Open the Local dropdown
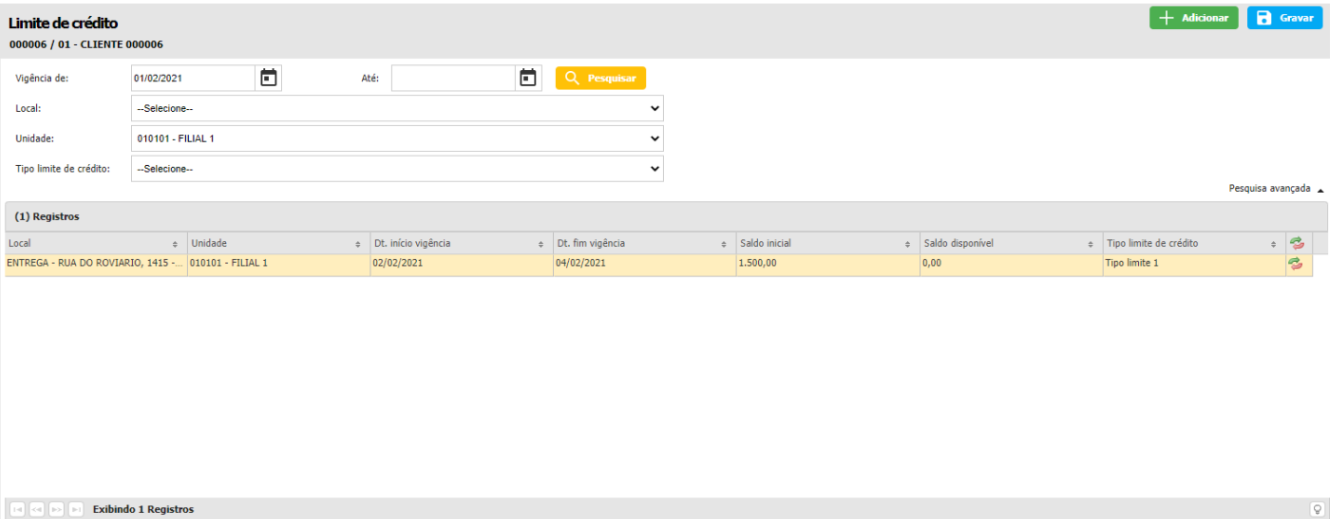The width and height of the screenshot is (1330, 519). (397, 108)
